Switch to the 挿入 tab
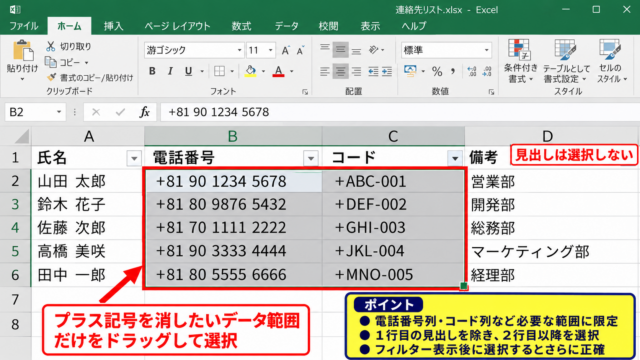The height and width of the screenshot is (360, 640). click(113, 26)
